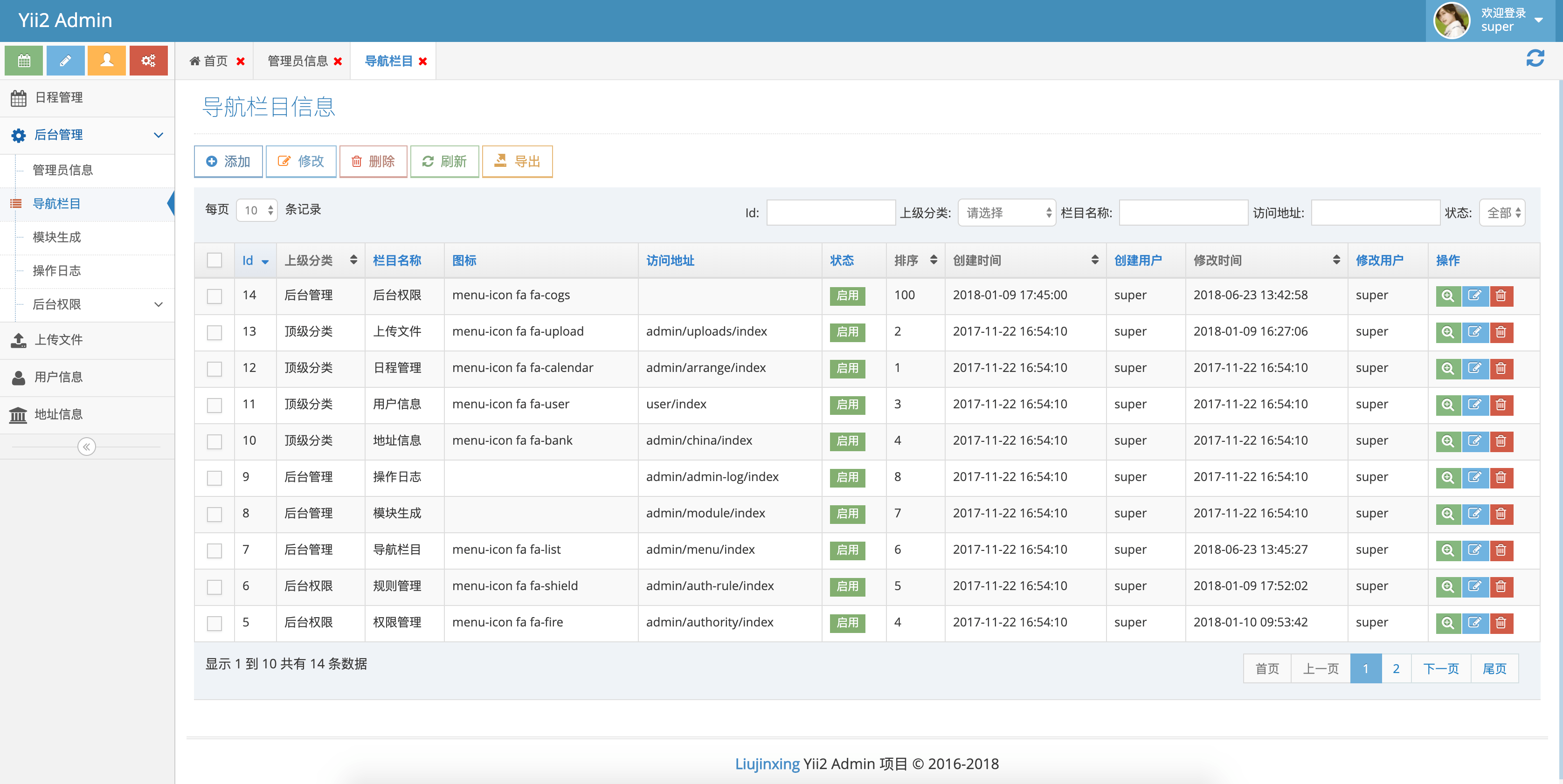The width and height of the screenshot is (1563, 784).
Task: Open the Liujinxing footer link
Action: (x=767, y=764)
